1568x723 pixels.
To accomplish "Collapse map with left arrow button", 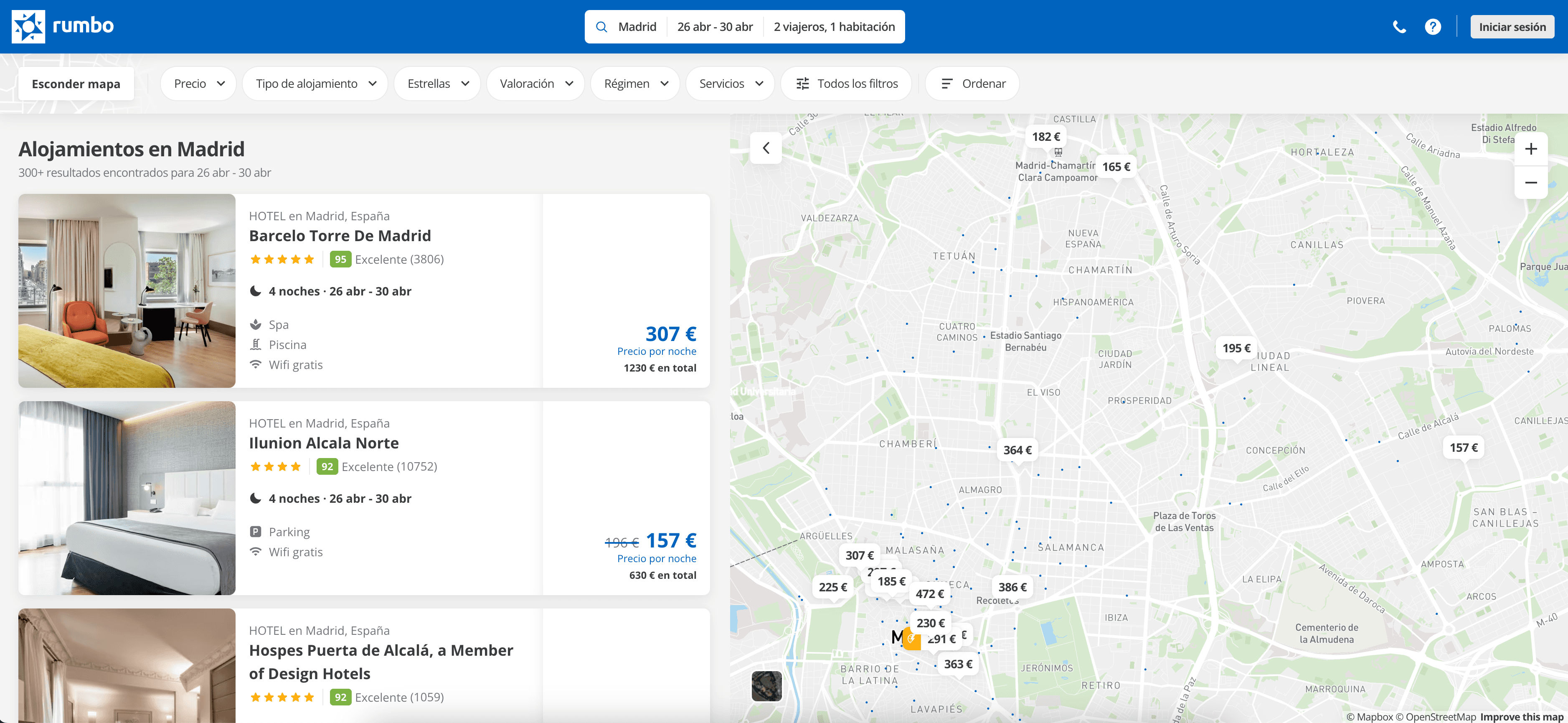I will (x=766, y=148).
